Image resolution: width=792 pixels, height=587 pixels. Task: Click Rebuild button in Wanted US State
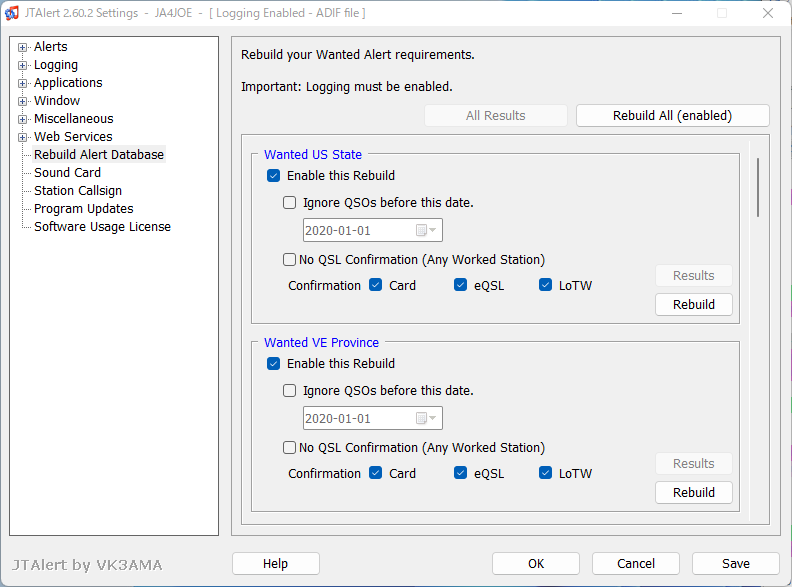(x=694, y=305)
